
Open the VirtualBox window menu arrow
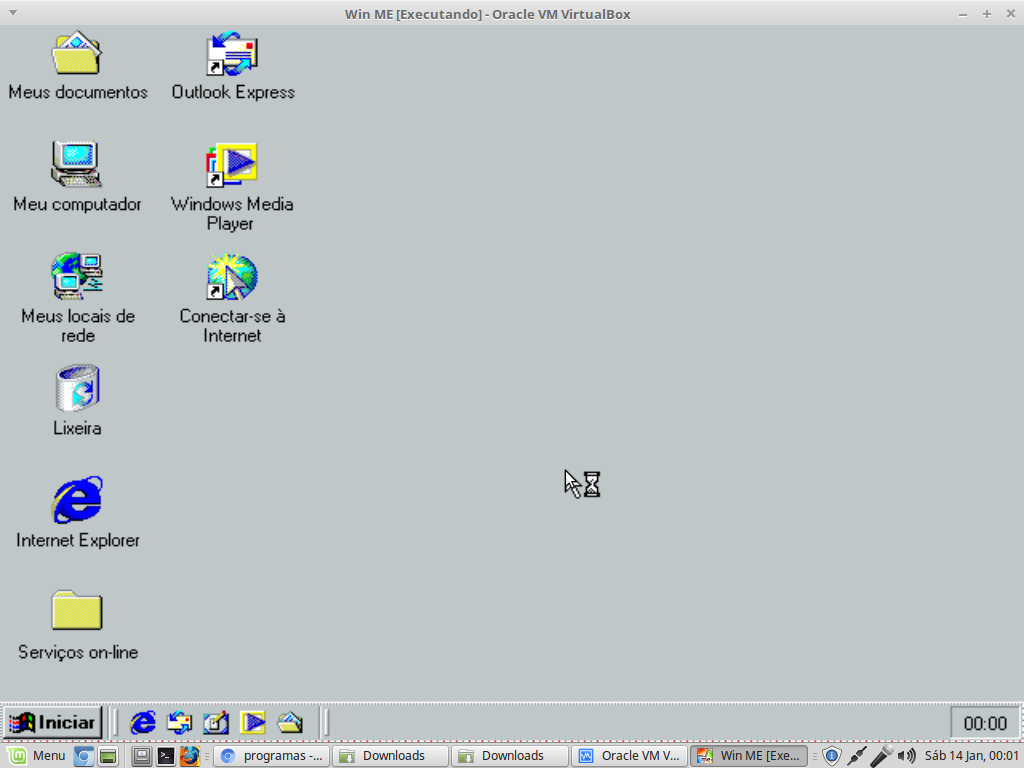pyautogui.click(x=12, y=13)
